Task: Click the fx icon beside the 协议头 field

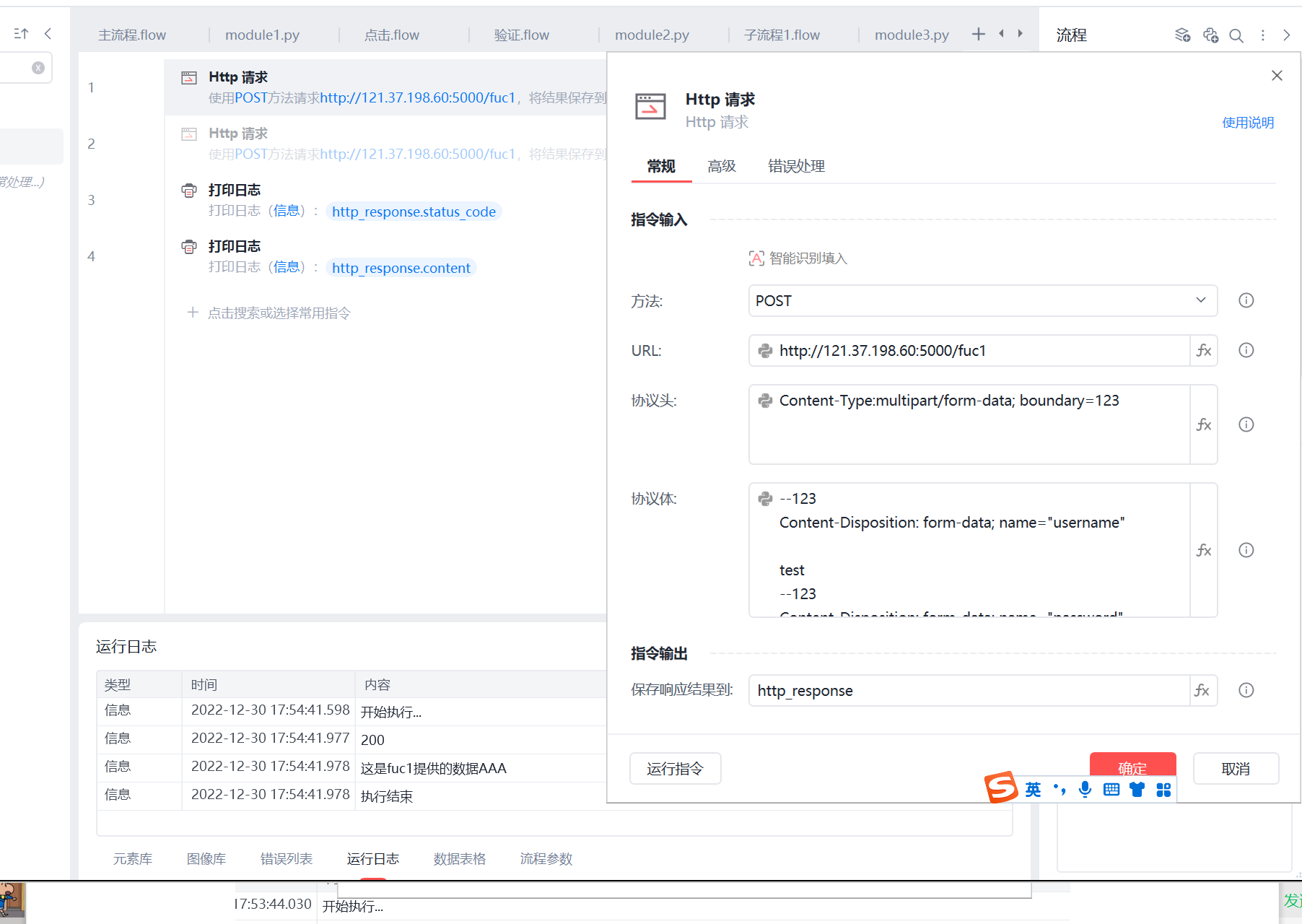Action: [x=1203, y=424]
